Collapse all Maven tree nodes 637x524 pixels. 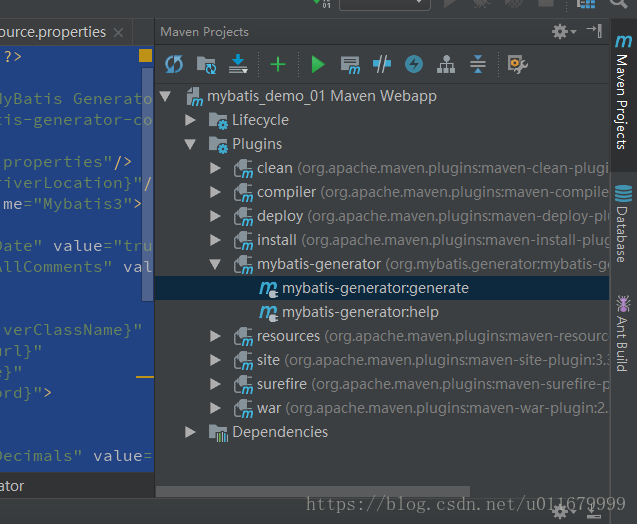(x=478, y=64)
